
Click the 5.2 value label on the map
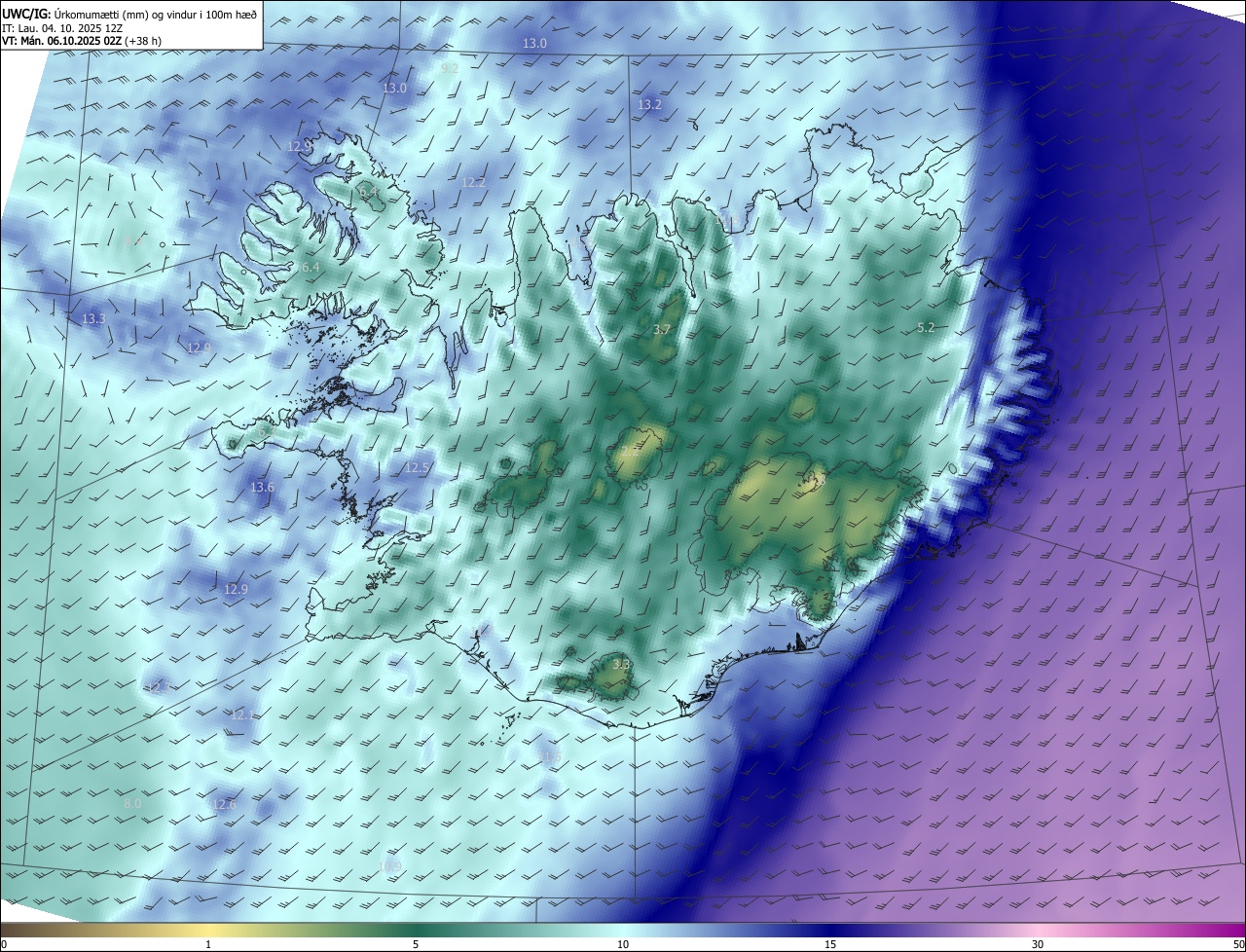[x=926, y=328]
